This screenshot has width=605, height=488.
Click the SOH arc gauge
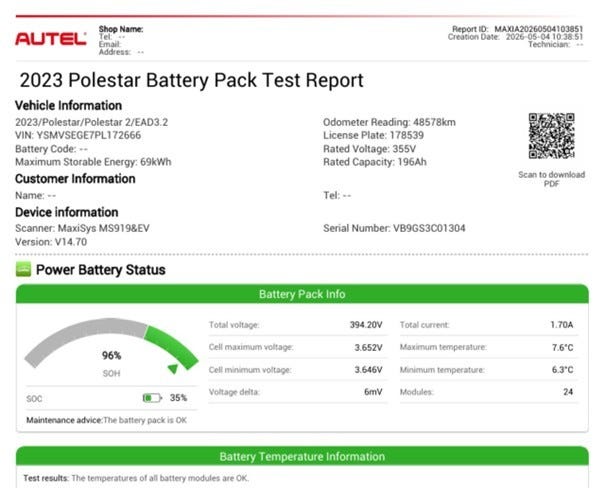point(111,344)
